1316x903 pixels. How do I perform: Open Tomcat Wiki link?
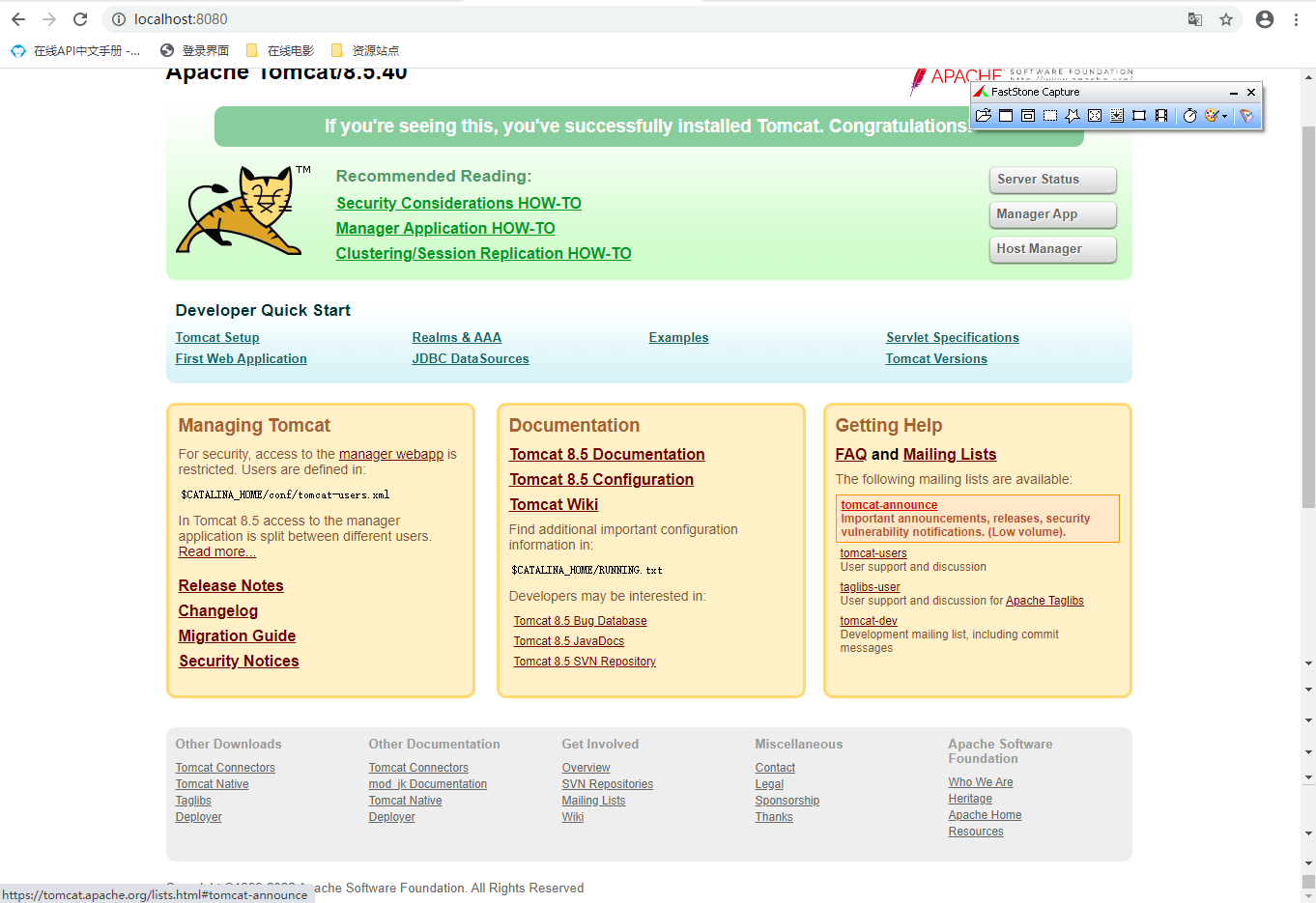(x=554, y=504)
